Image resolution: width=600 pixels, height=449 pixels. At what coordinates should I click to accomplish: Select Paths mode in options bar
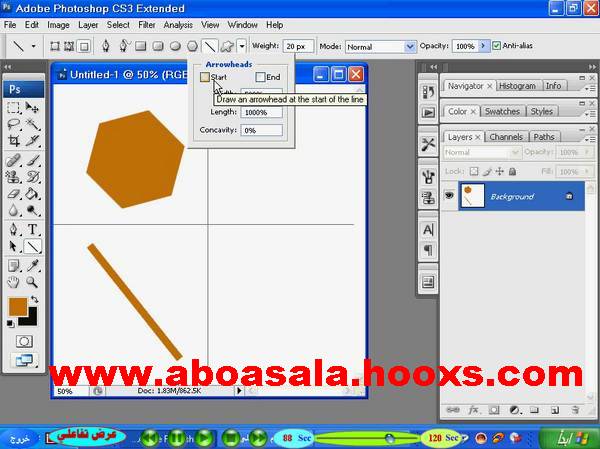(69, 46)
